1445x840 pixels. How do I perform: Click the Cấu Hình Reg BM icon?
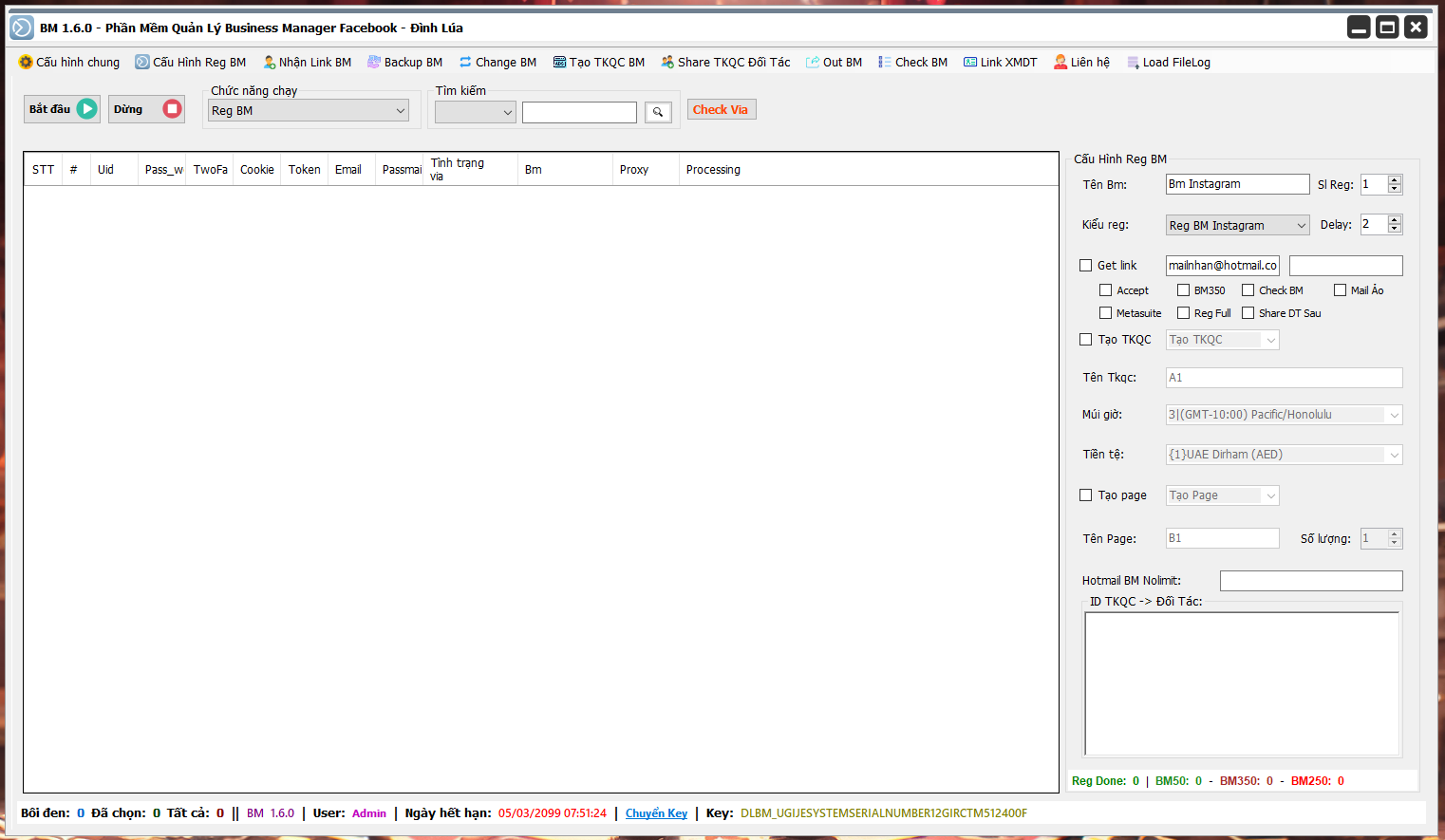[142, 62]
